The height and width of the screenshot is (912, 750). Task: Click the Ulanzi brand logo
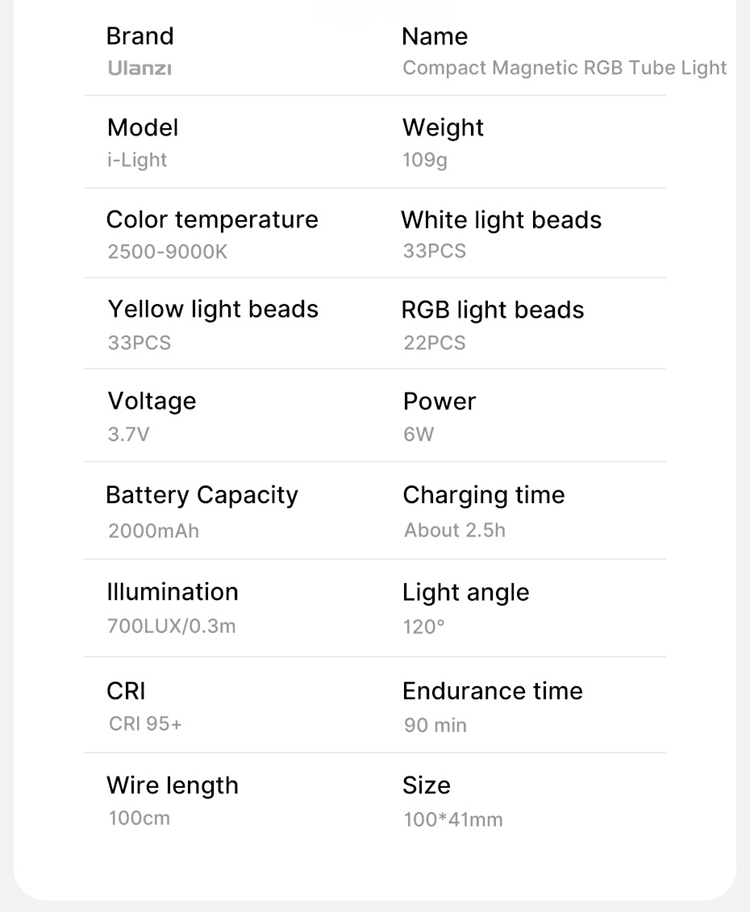(139, 69)
